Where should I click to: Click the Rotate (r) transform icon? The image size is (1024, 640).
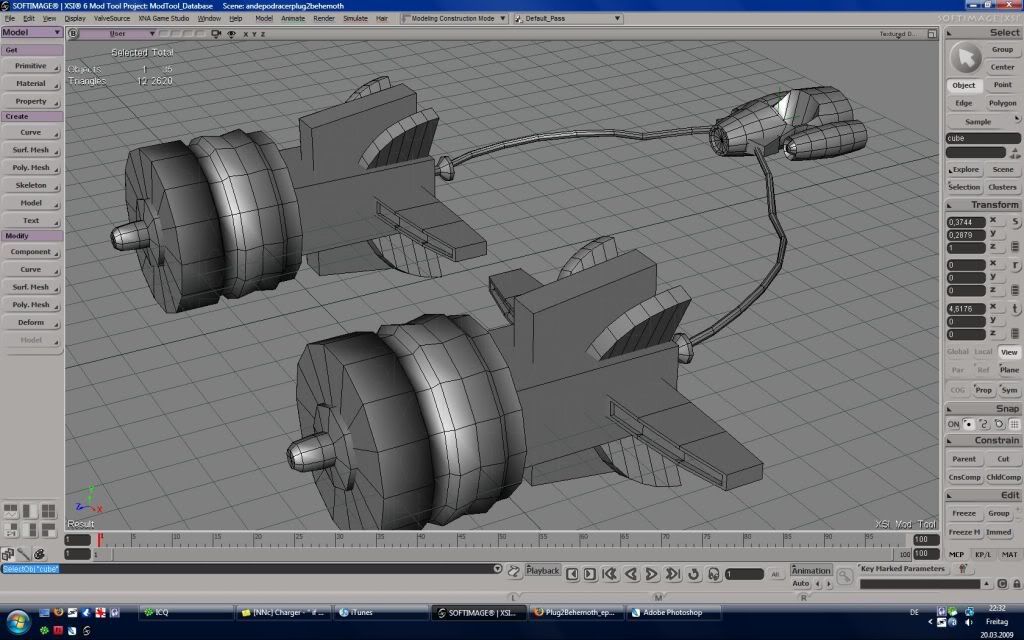pyautogui.click(x=1016, y=265)
